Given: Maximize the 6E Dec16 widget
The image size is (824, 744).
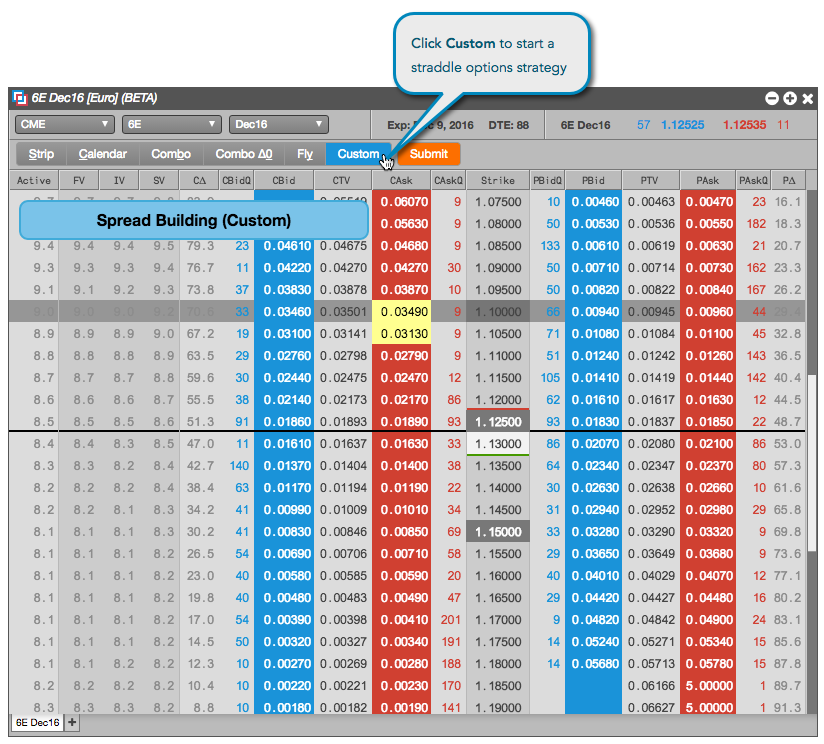Looking at the screenshot, I should [x=790, y=98].
